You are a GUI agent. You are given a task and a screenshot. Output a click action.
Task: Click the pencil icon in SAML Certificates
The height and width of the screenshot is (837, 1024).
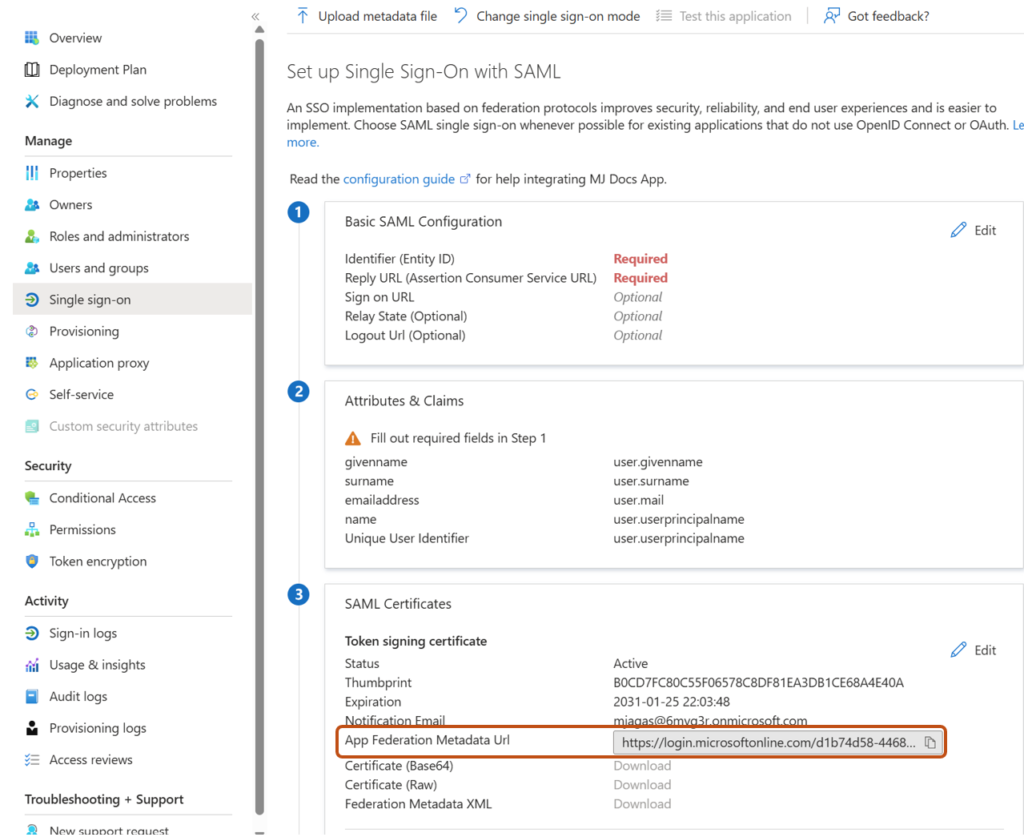click(x=959, y=650)
